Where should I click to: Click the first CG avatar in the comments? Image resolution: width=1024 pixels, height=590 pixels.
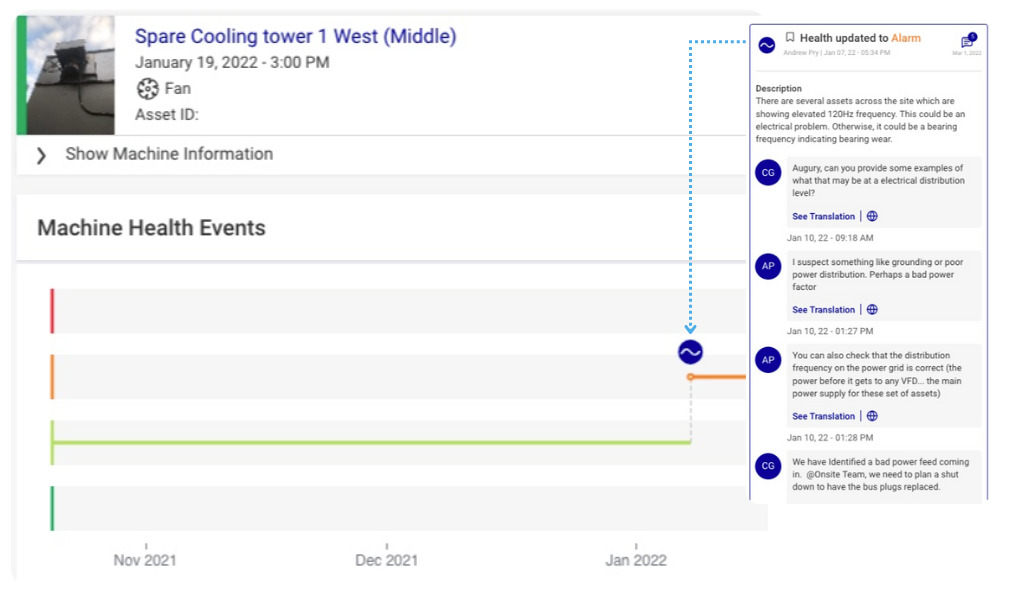click(x=768, y=172)
